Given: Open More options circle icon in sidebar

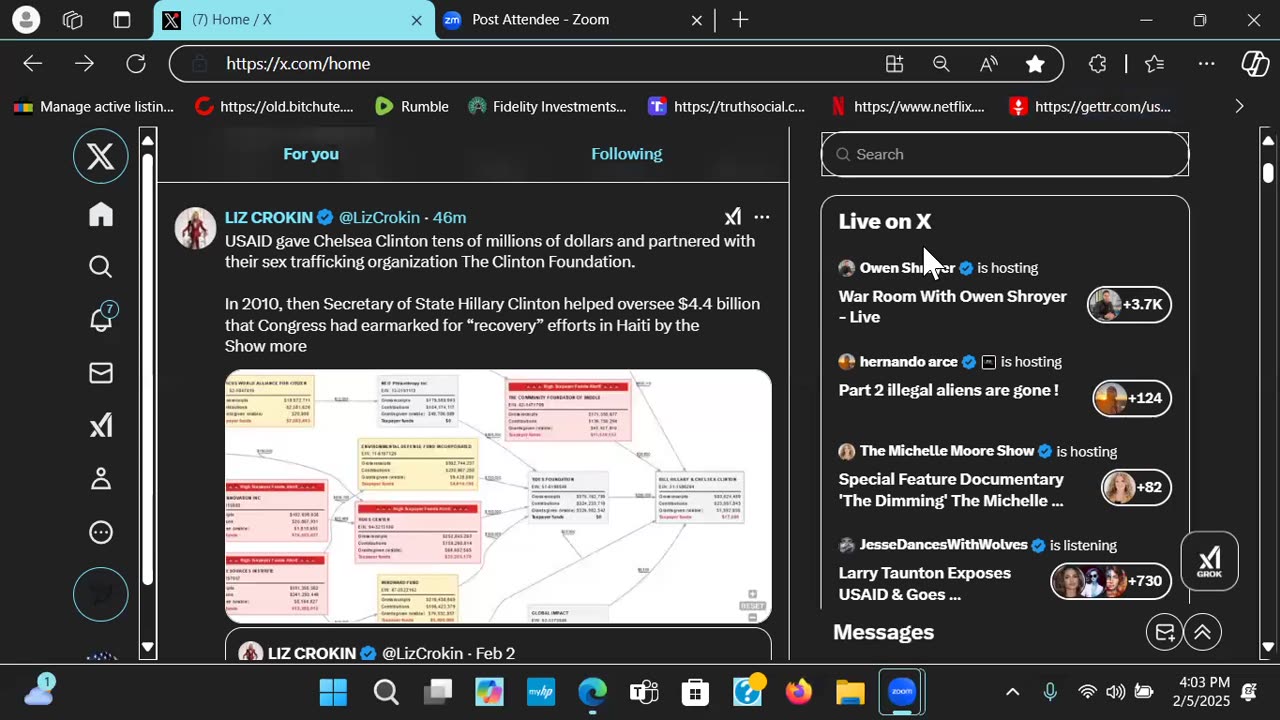Looking at the screenshot, I should pyautogui.click(x=101, y=532).
